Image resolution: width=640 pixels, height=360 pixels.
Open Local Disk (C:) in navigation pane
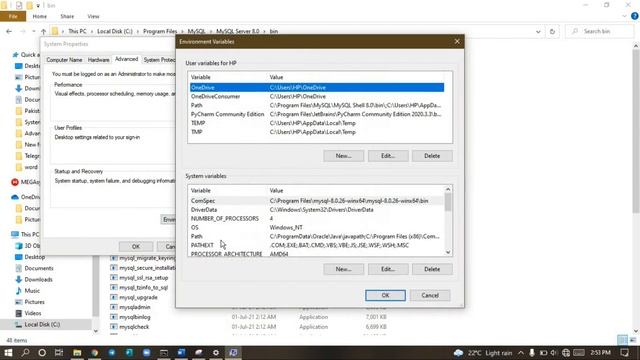click(x=42, y=324)
